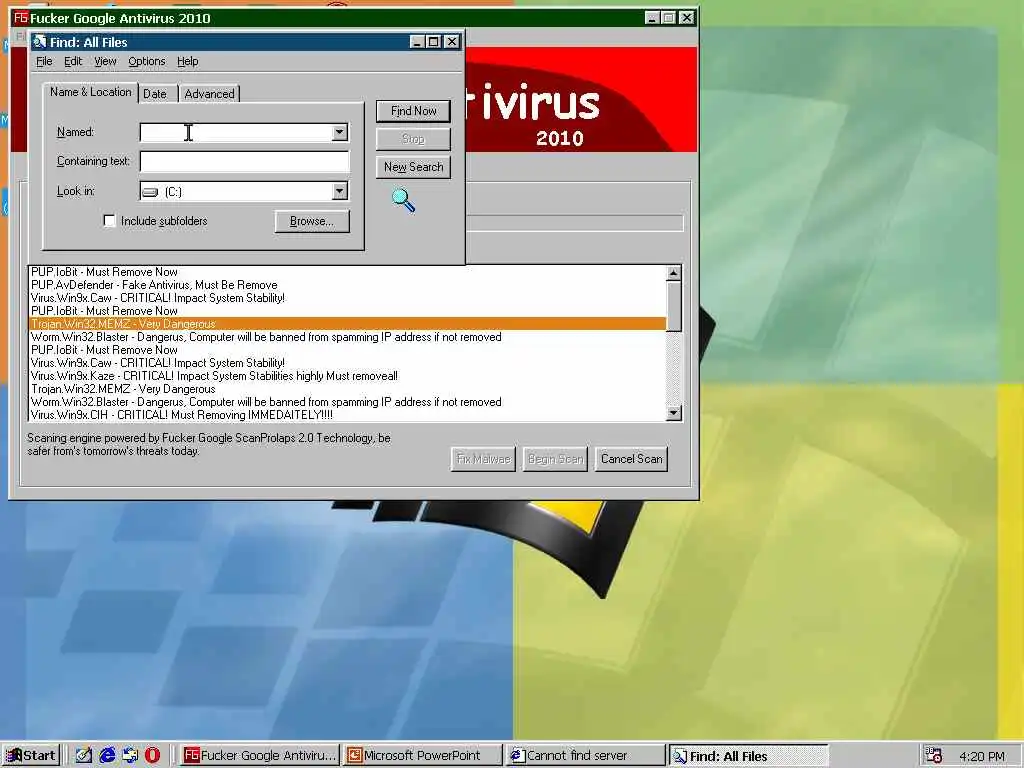Screen dimensions: 1024x768
Task: Click the Containing text input field
Action: coord(244,161)
